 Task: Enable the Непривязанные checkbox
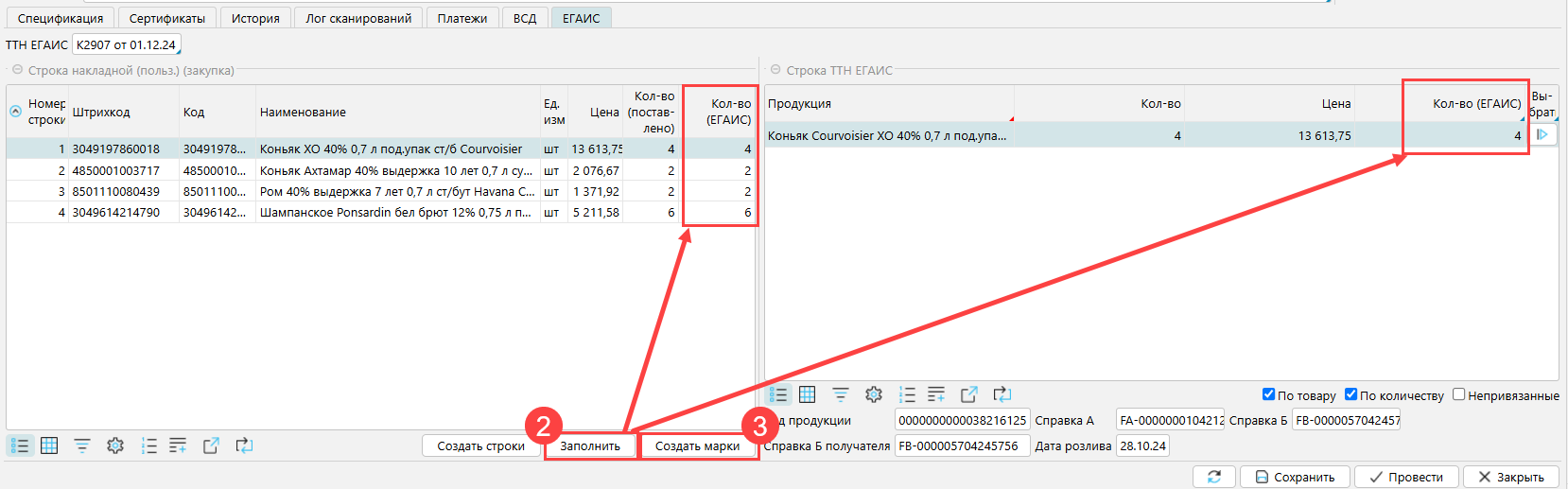tap(1458, 394)
